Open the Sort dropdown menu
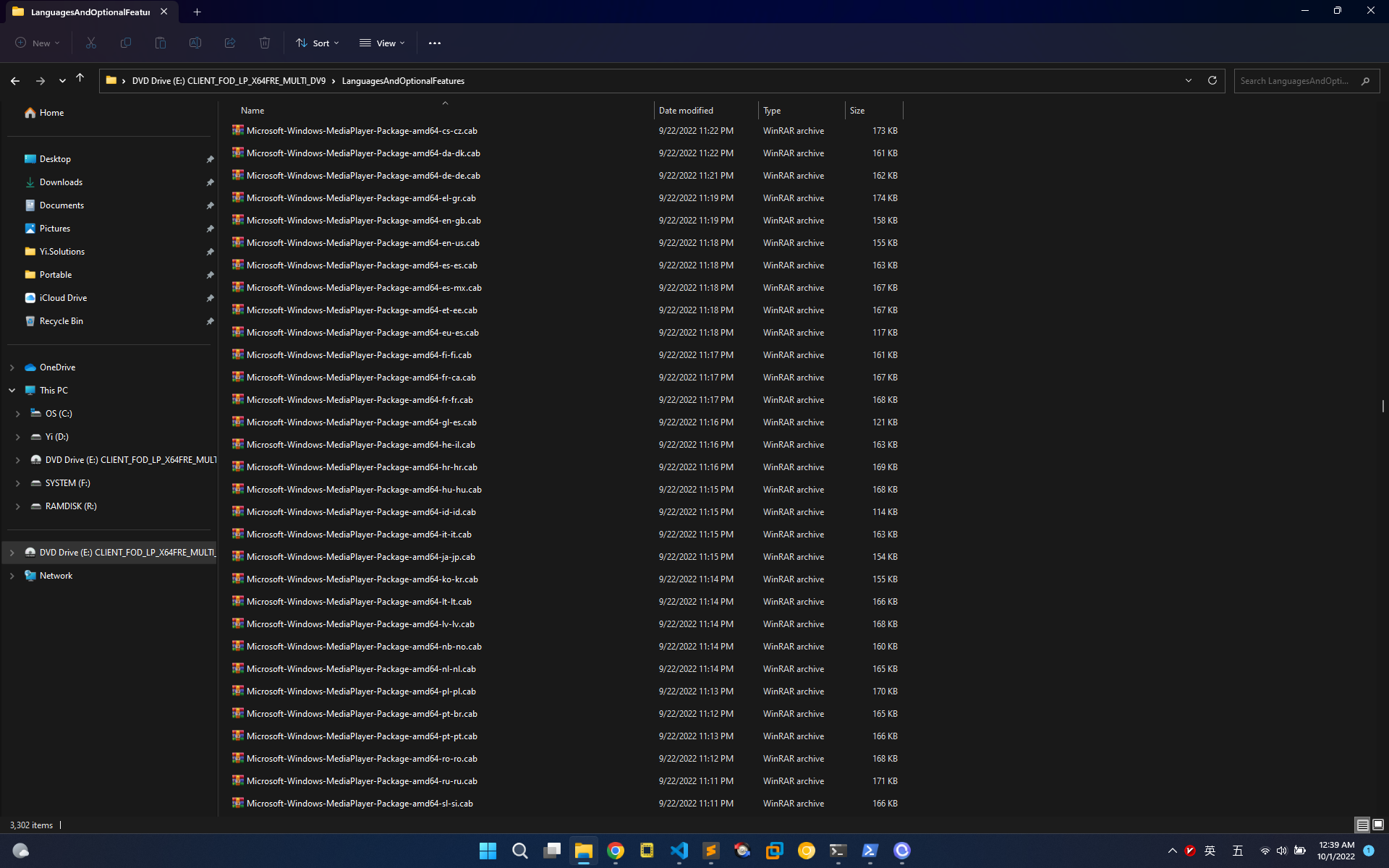The width and height of the screenshot is (1389, 868). 318,43
